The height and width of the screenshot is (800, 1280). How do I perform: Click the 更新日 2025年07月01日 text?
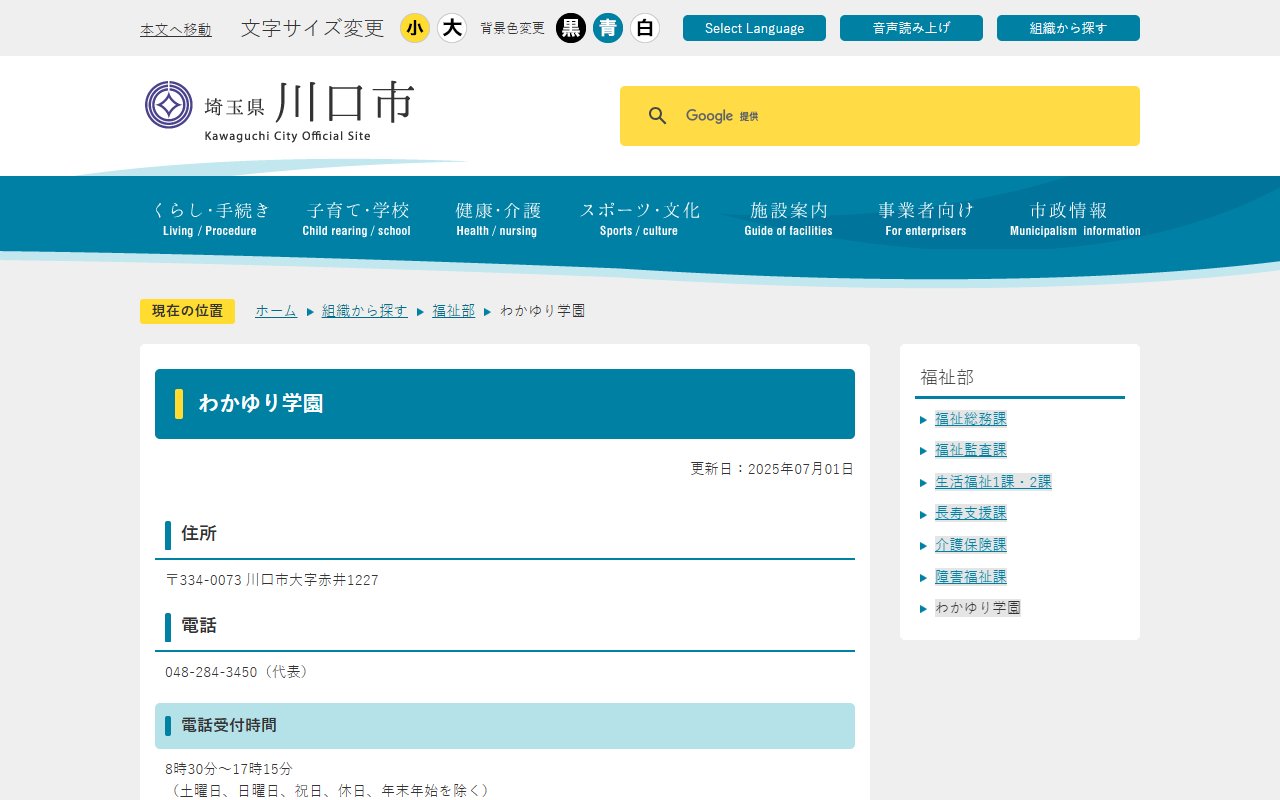[x=772, y=469]
